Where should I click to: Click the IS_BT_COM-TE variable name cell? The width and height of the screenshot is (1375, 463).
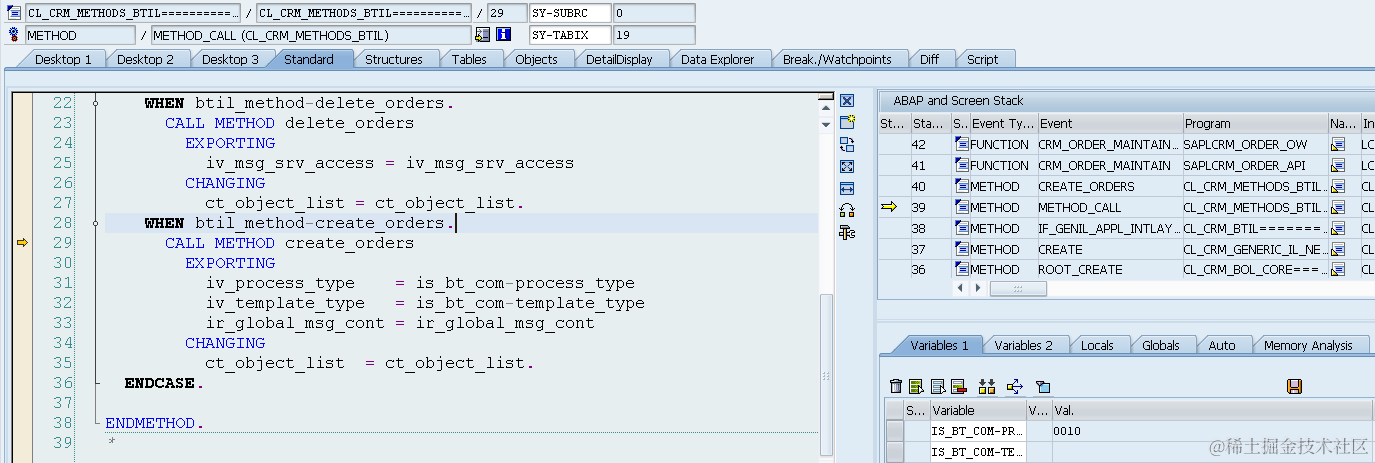click(x=977, y=452)
